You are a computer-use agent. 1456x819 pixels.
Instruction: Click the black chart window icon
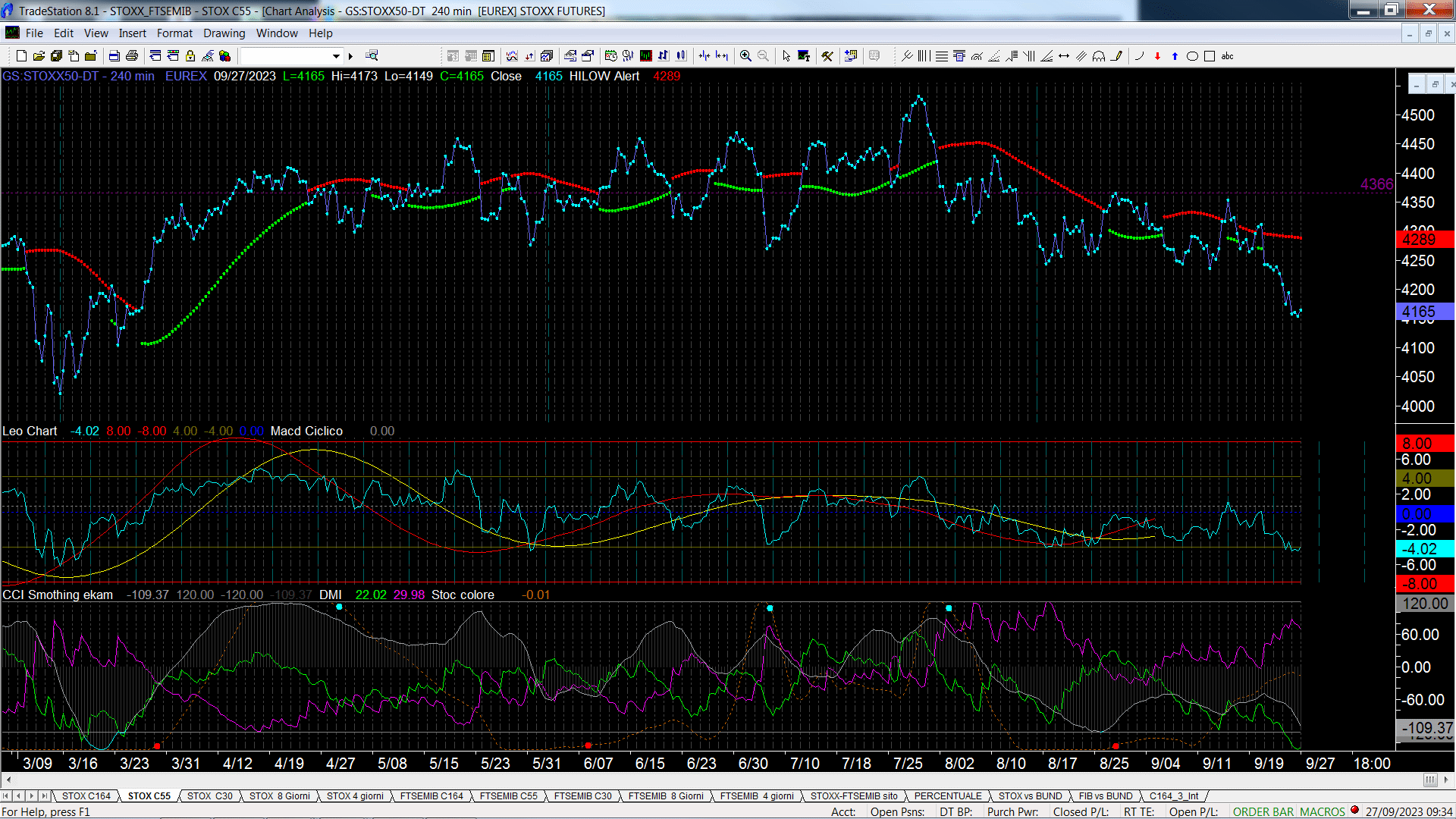tap(645, 56)
